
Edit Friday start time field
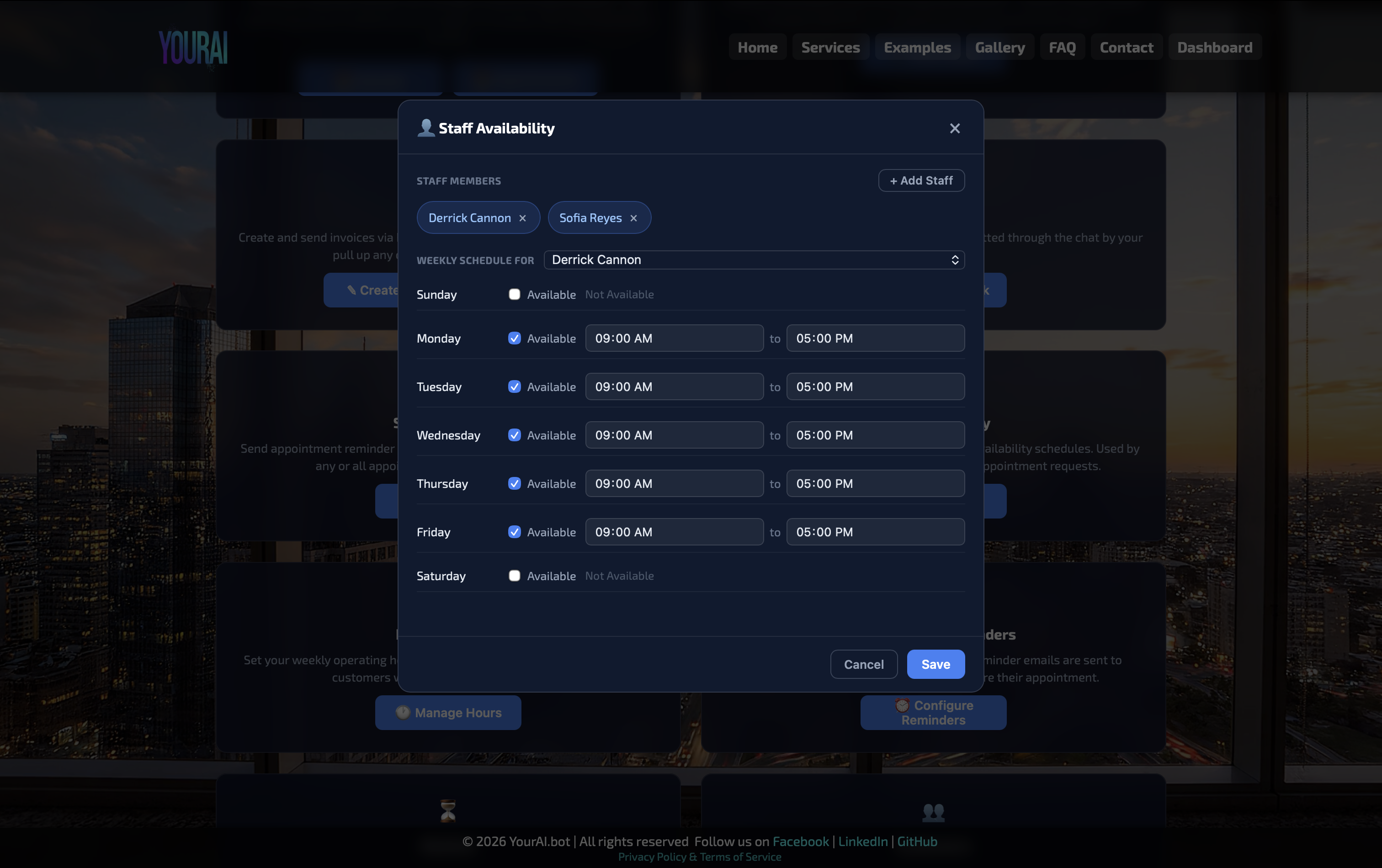pos(675,532)
